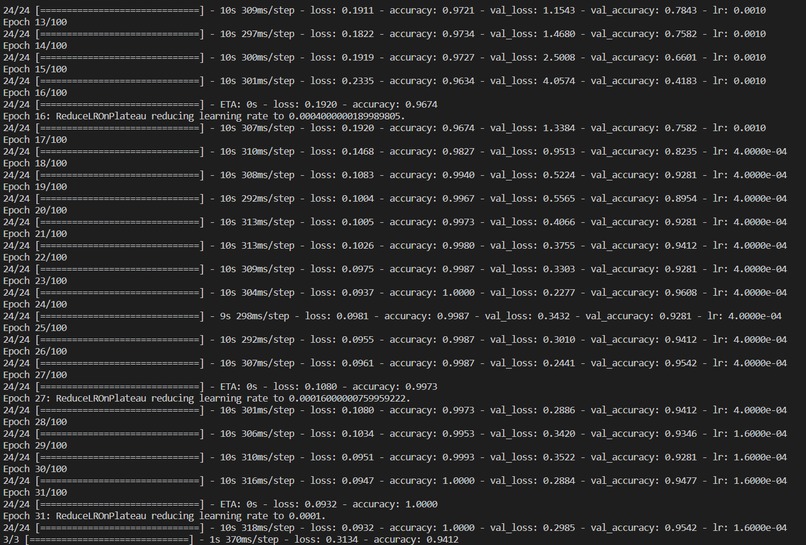Click the value 'val_accuracy: 0.9346'
Screen dimensions: 806x545
point(644,434)
